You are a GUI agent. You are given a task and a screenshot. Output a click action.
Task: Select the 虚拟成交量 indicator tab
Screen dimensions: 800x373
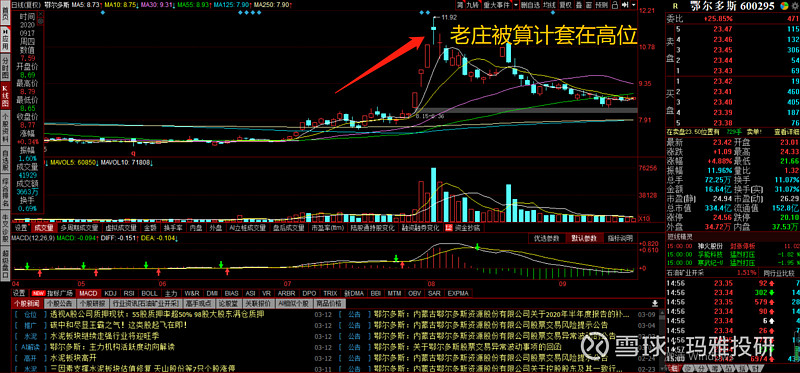click(x=120, y=228)
